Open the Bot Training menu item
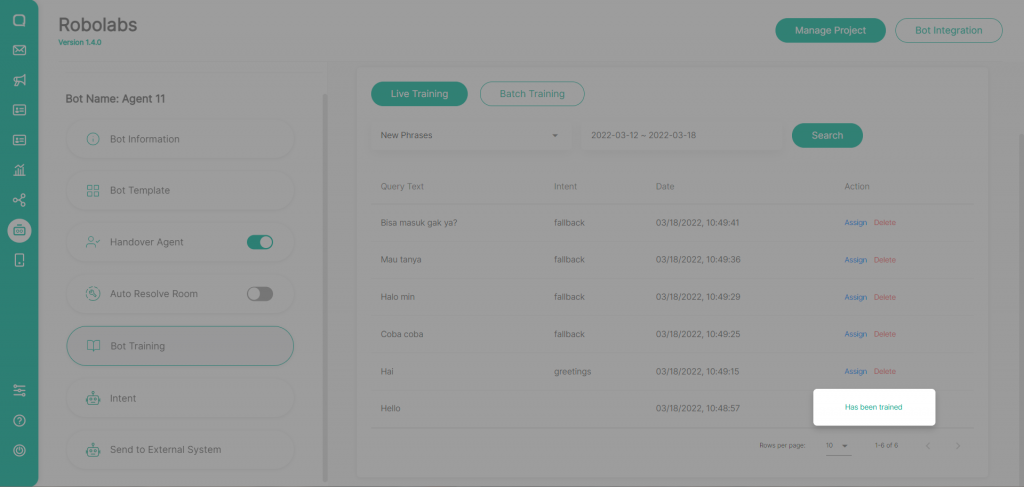 pos(180,346)
